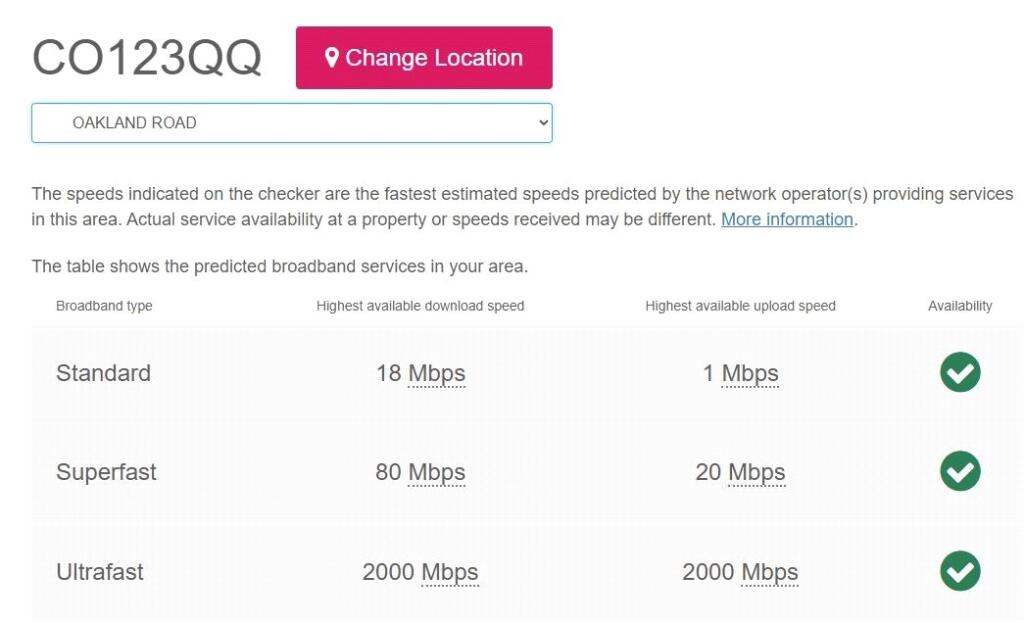Click the 1 Mbps upload speed for Standard
Viewport: 1024px width, 623px height.
point(741,372)
